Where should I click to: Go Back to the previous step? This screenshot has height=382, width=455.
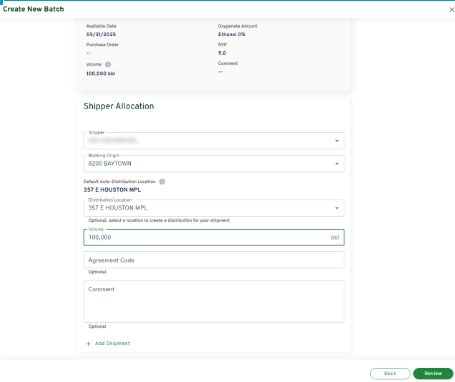click(x=390, y=374)
